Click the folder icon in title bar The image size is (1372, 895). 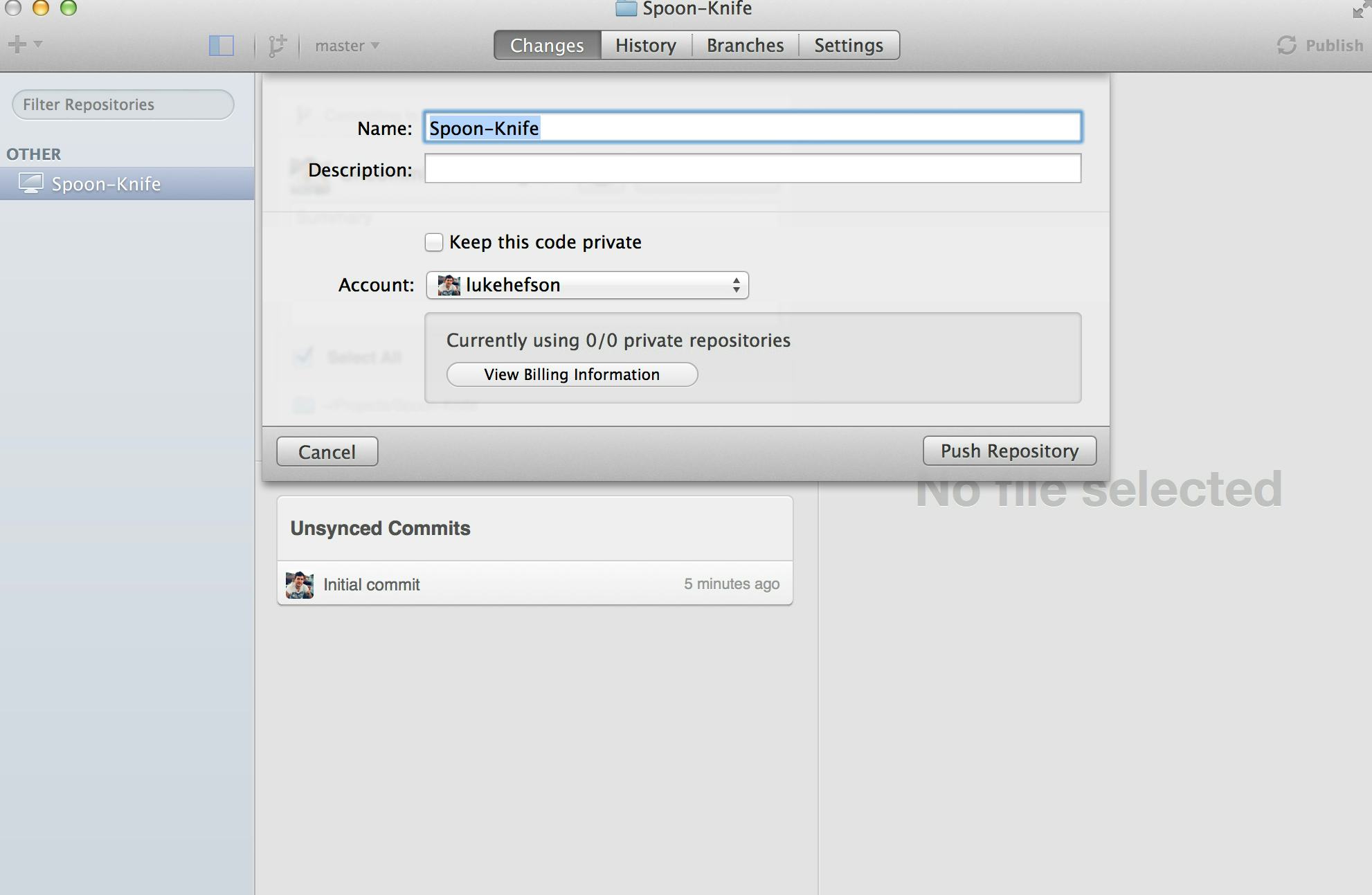pyautogui.click(x=626, y=9)
